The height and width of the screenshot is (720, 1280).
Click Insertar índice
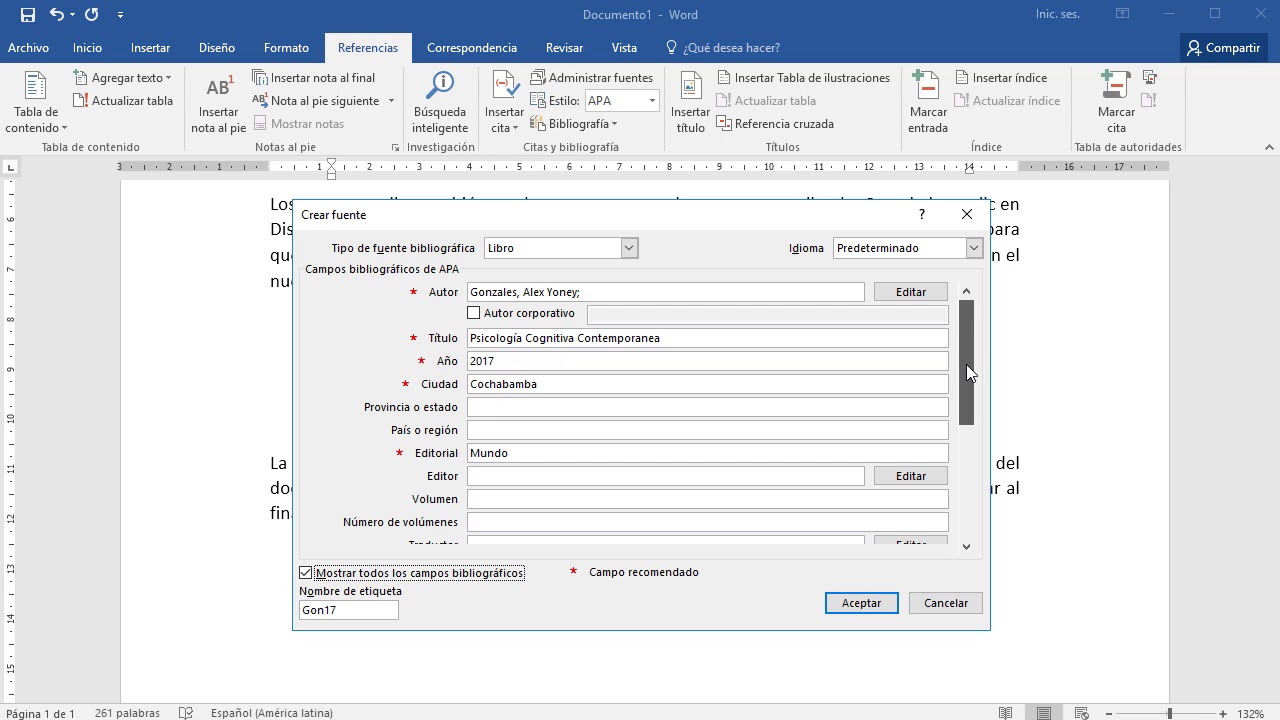[1001, 78]
